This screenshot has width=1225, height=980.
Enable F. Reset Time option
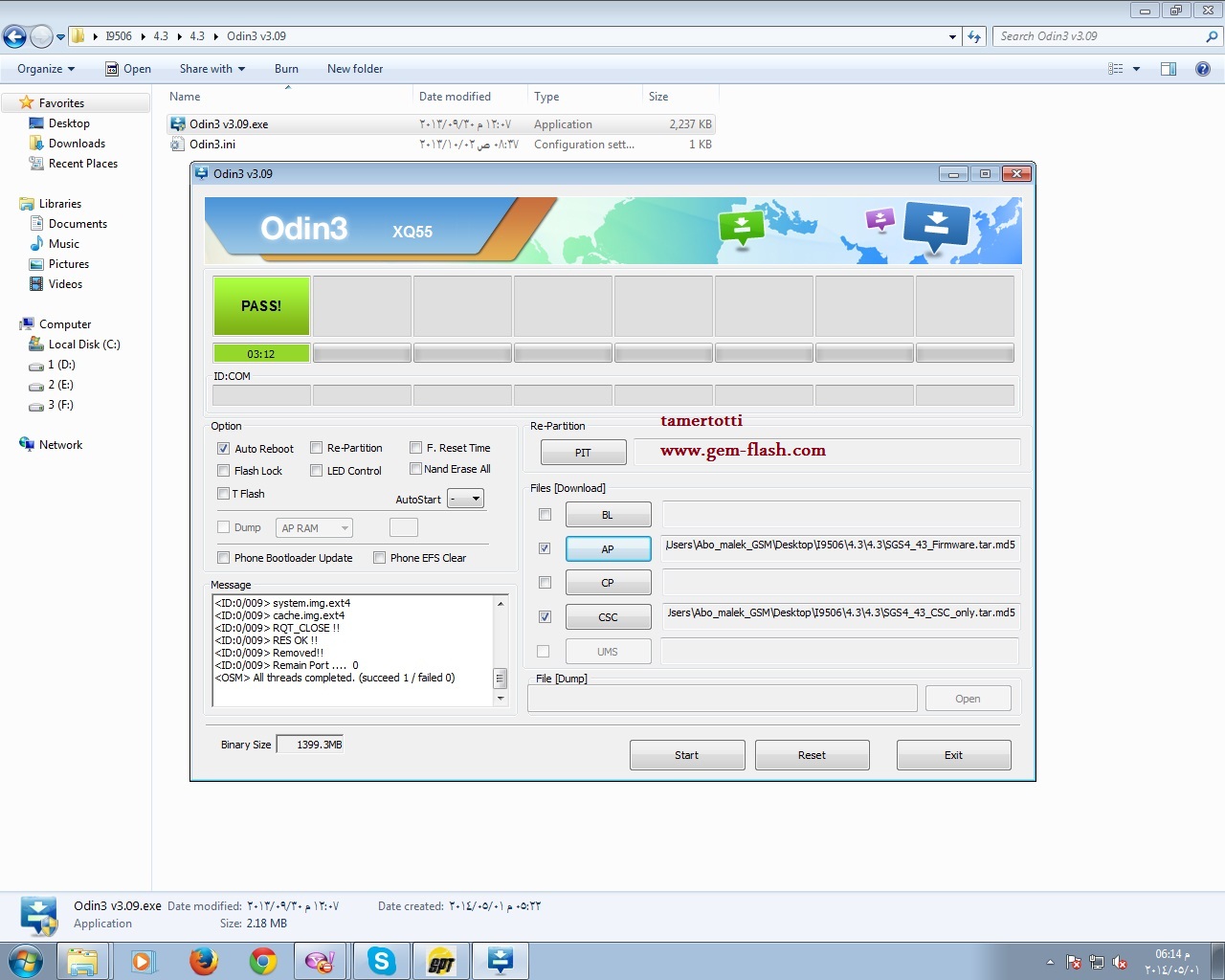pos(415,448)
